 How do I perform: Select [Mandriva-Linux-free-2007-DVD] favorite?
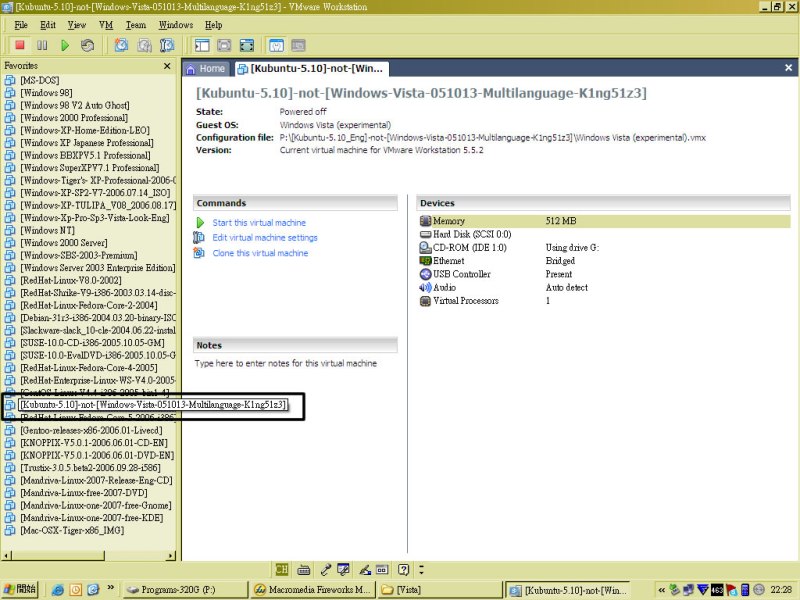pyautogui.click(x=84, y=493)
